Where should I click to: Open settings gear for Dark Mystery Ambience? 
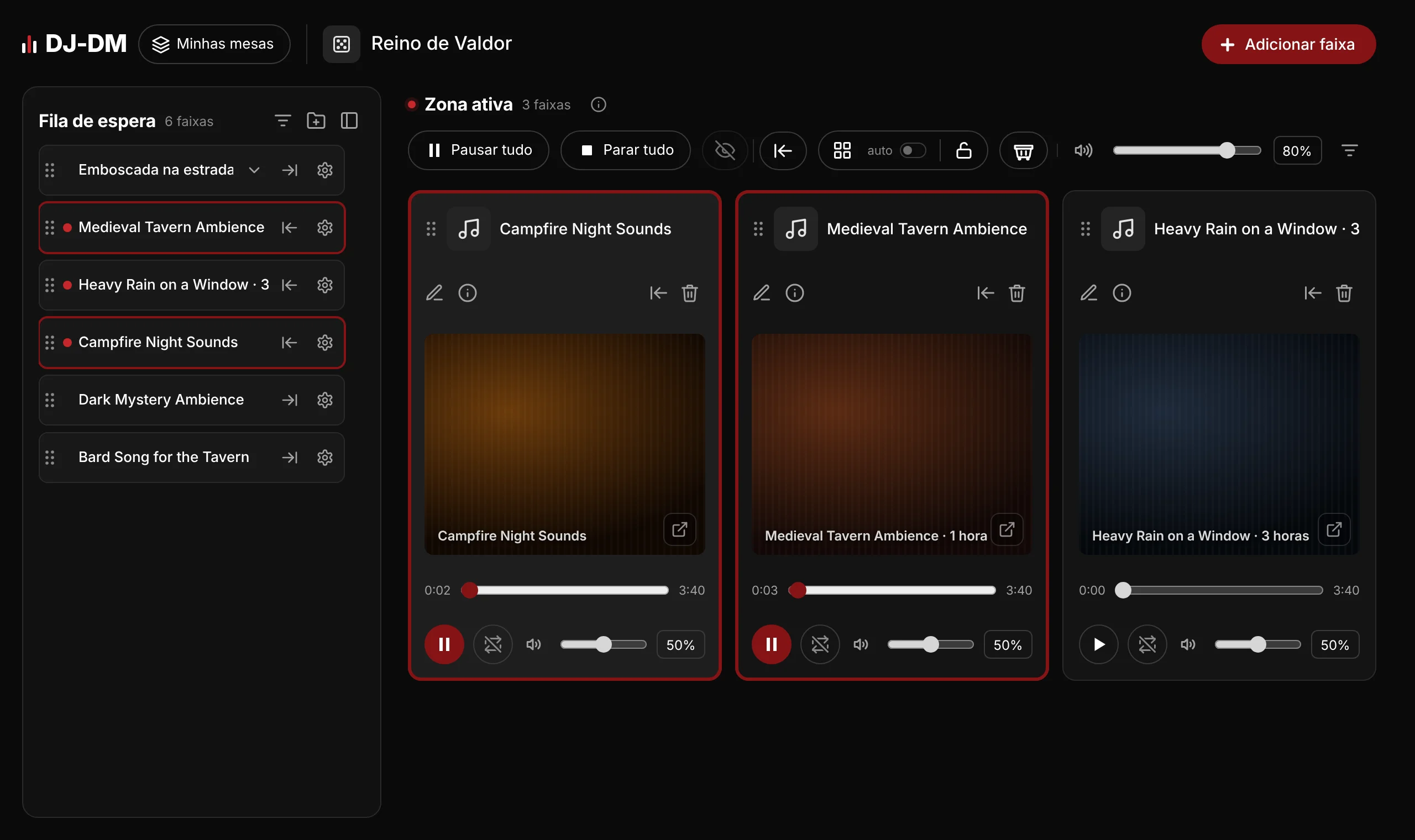325,400
